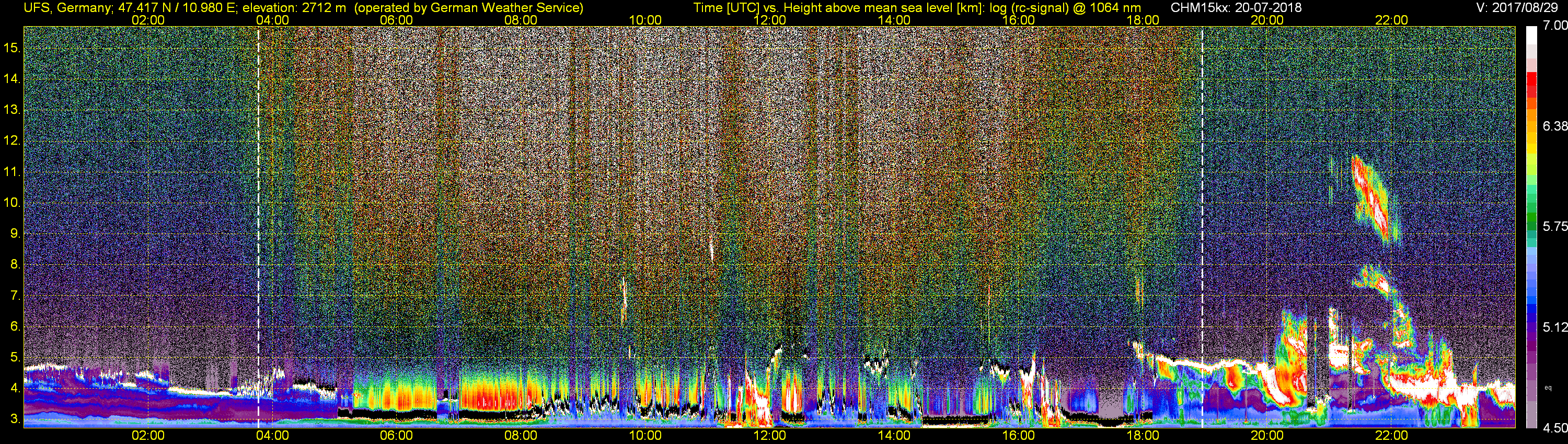
Task: Click the '18:00' label on the bottom time axis
Action: tap(1143, 436)
